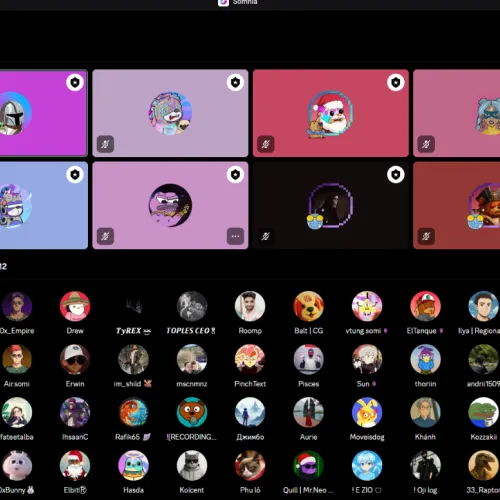Select the Santa Claus speaker avatar
The width and height of the screenshot is (500, 500).
pyautogui.click(x=330, y=114)
